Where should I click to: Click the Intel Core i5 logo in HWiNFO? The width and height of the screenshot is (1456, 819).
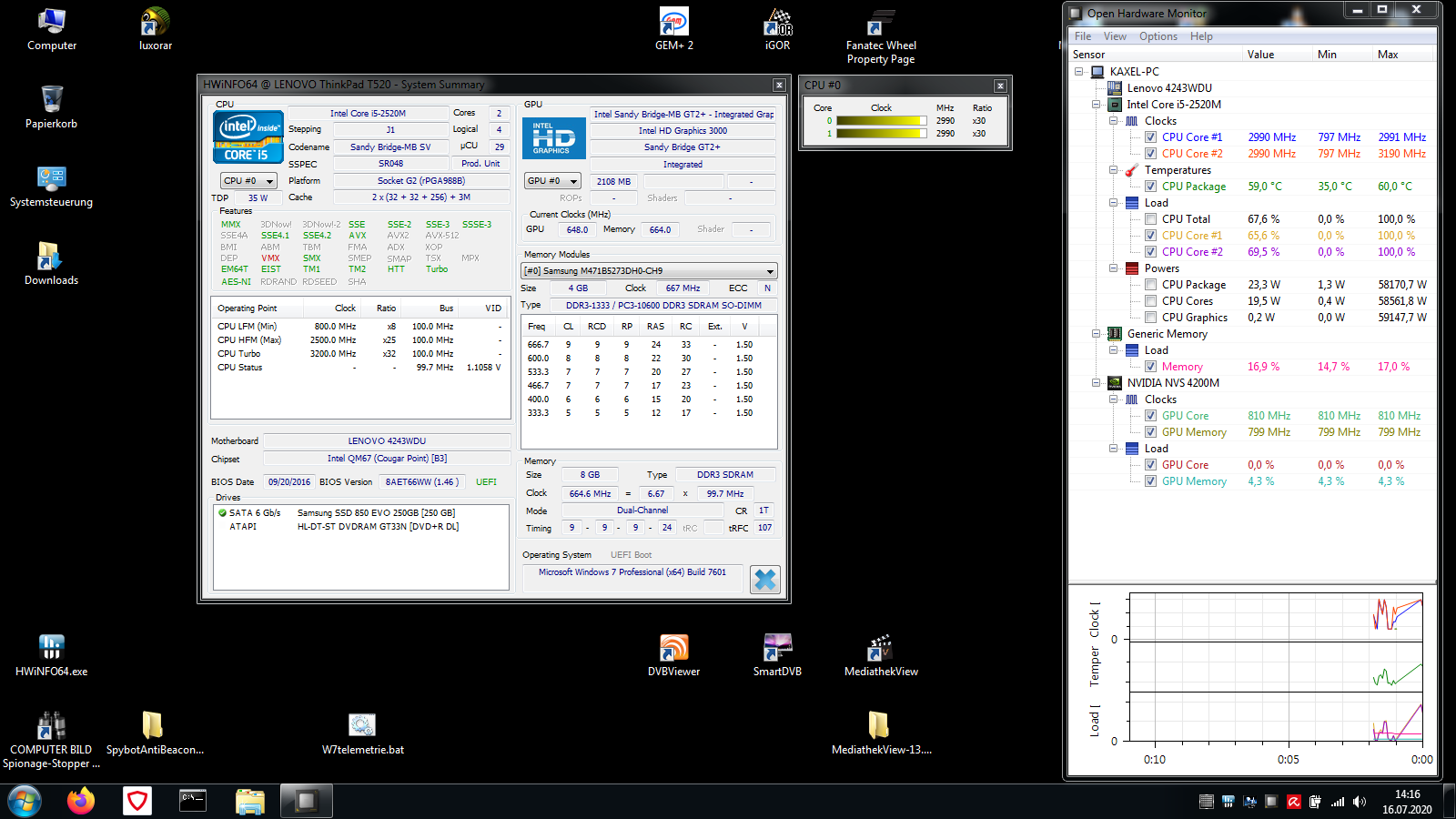[x=248, y=138]
